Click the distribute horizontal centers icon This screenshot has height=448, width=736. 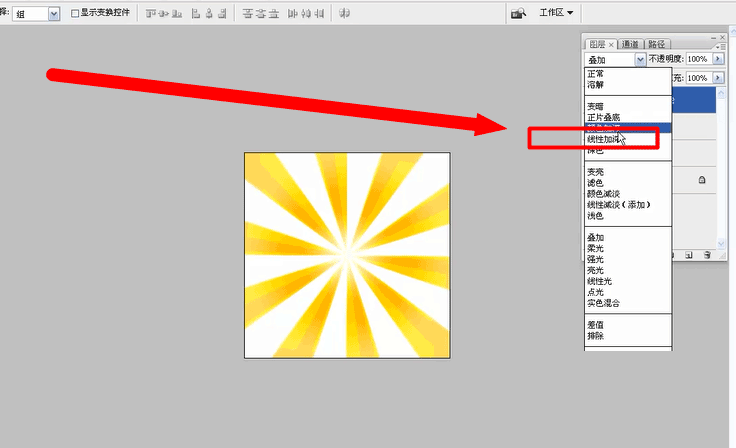point(306,14)
